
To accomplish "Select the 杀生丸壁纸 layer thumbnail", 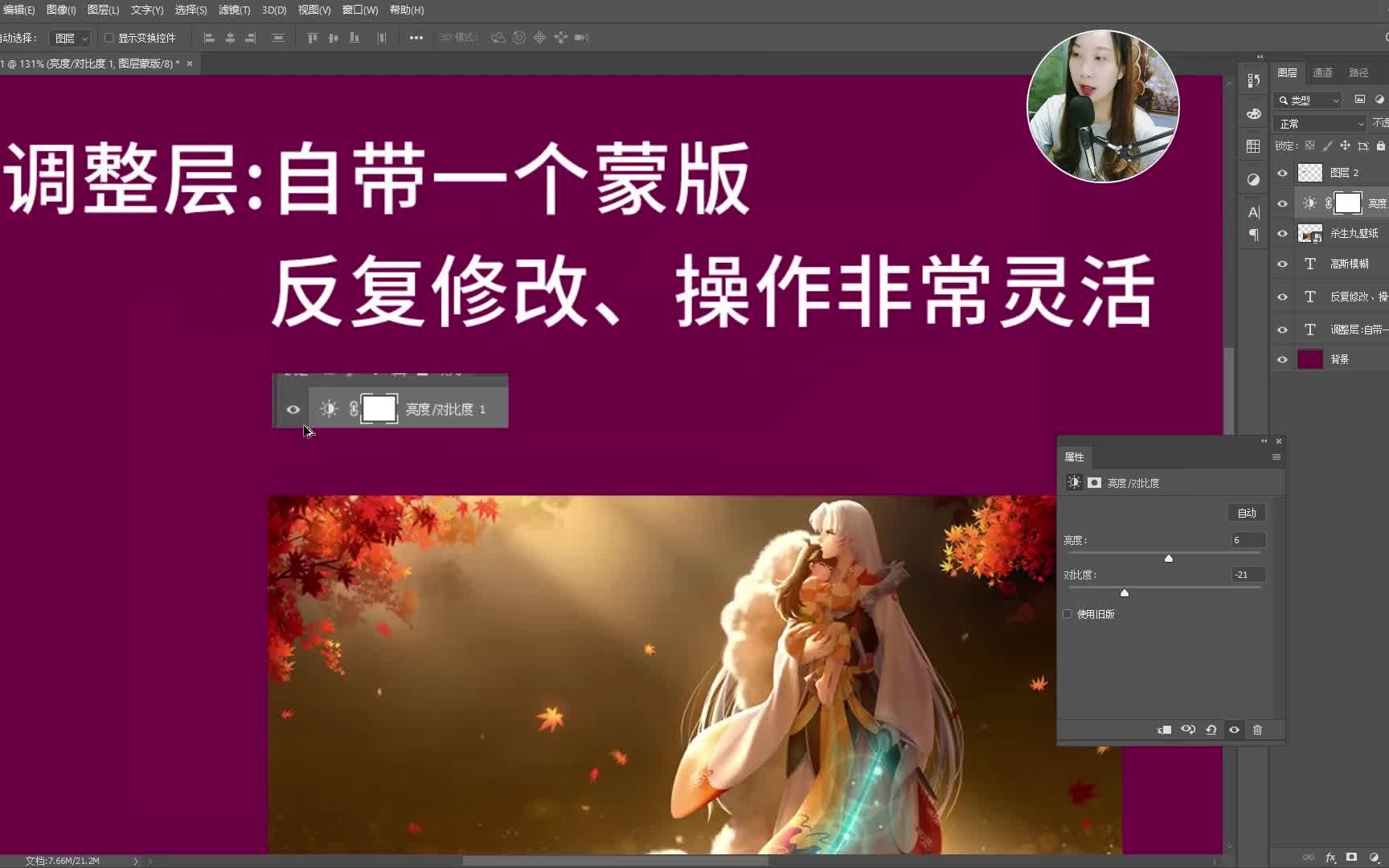I will coord(1310,233).
